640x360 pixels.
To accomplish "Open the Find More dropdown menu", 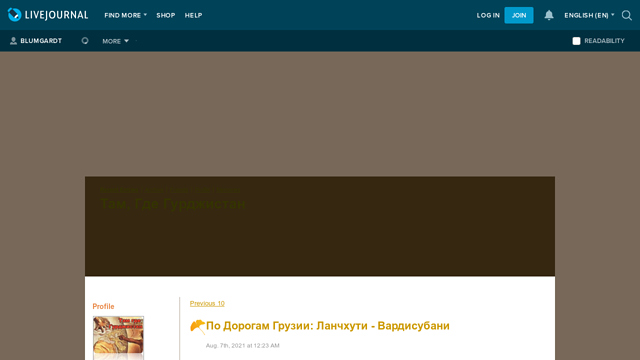I will click(125, 15).
